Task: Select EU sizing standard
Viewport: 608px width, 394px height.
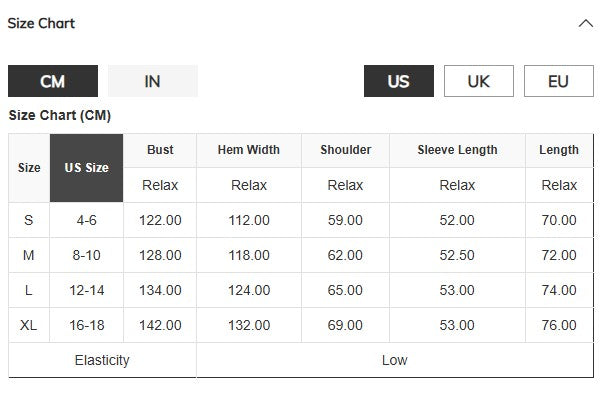Action: coord(559,81)
